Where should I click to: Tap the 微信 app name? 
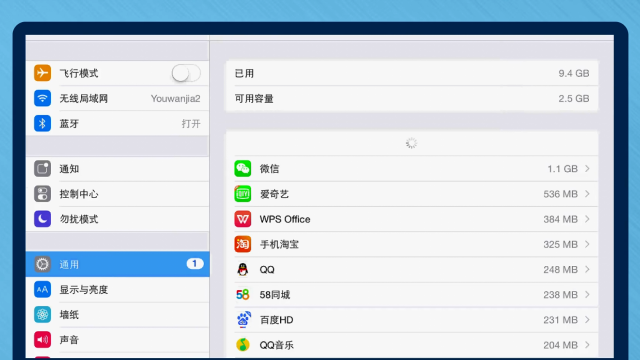click(269, 169)
